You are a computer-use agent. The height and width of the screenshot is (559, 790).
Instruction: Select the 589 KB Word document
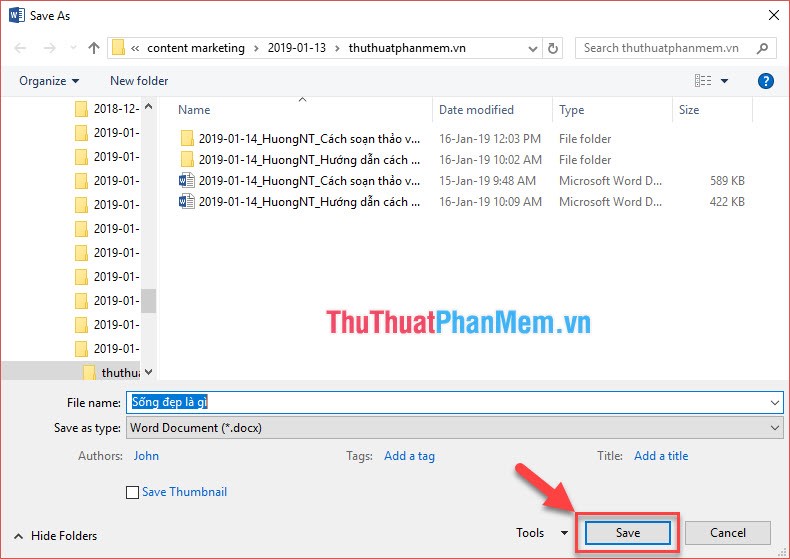coord(462,181)
